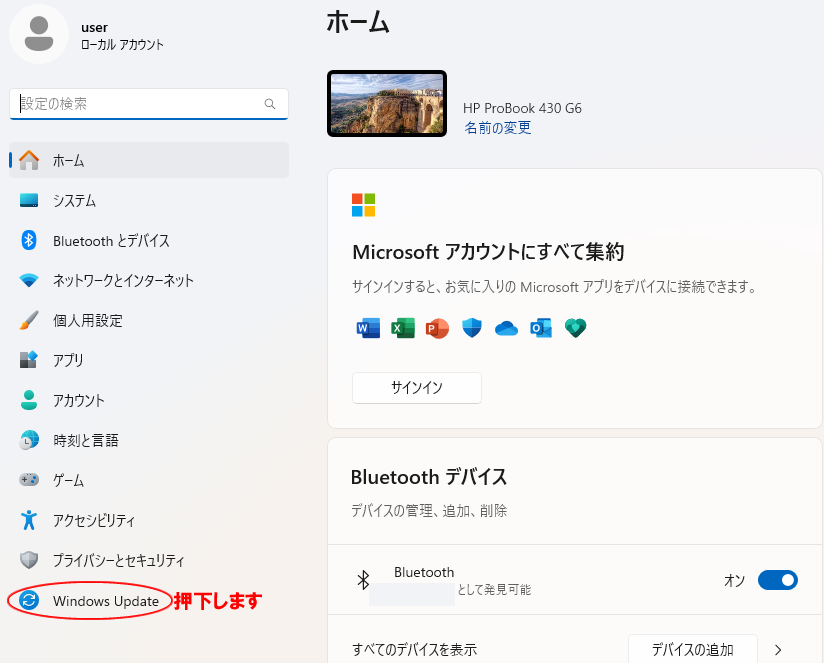Viewport: 824px width, 663px height.
Task: Click the user profile avatar icon
Action: click(x=39, y=34)
